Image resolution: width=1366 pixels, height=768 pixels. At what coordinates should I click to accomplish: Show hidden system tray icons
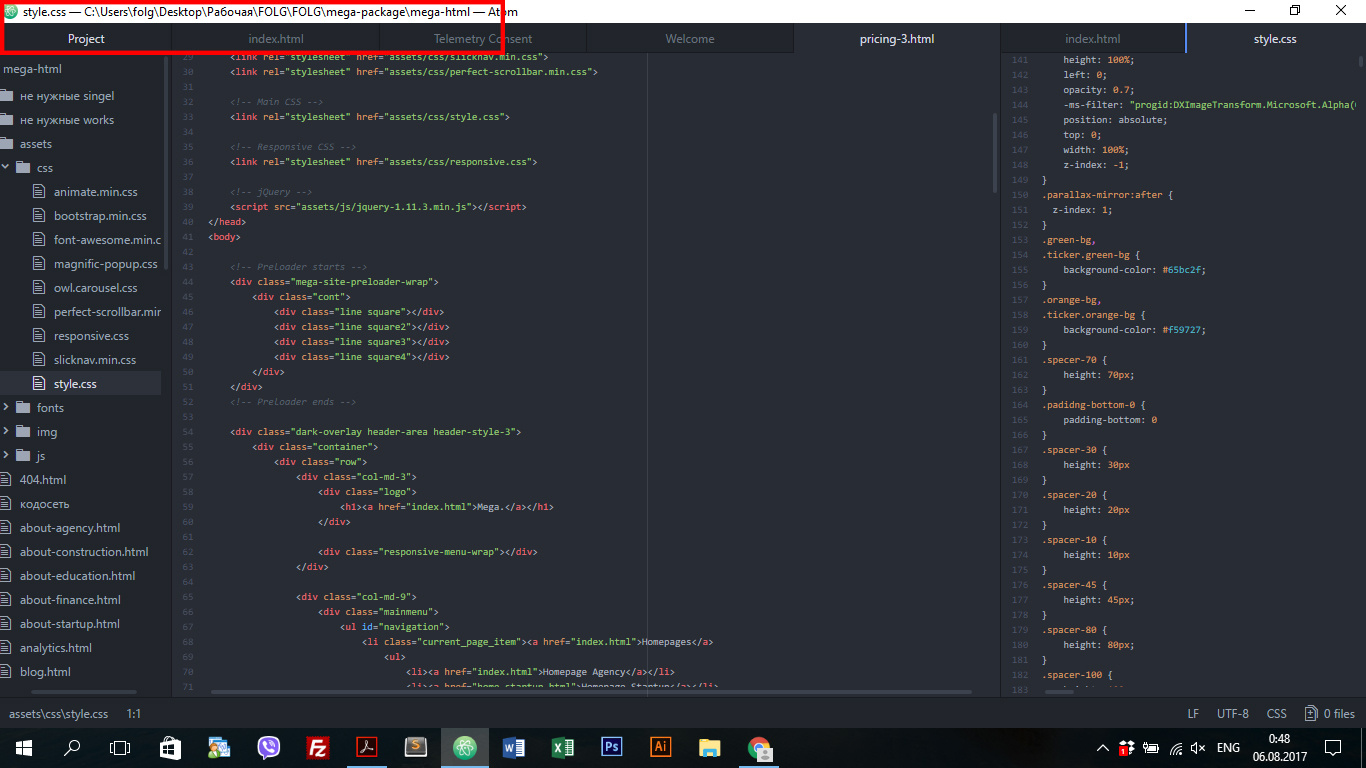(x=1103, y=747)
